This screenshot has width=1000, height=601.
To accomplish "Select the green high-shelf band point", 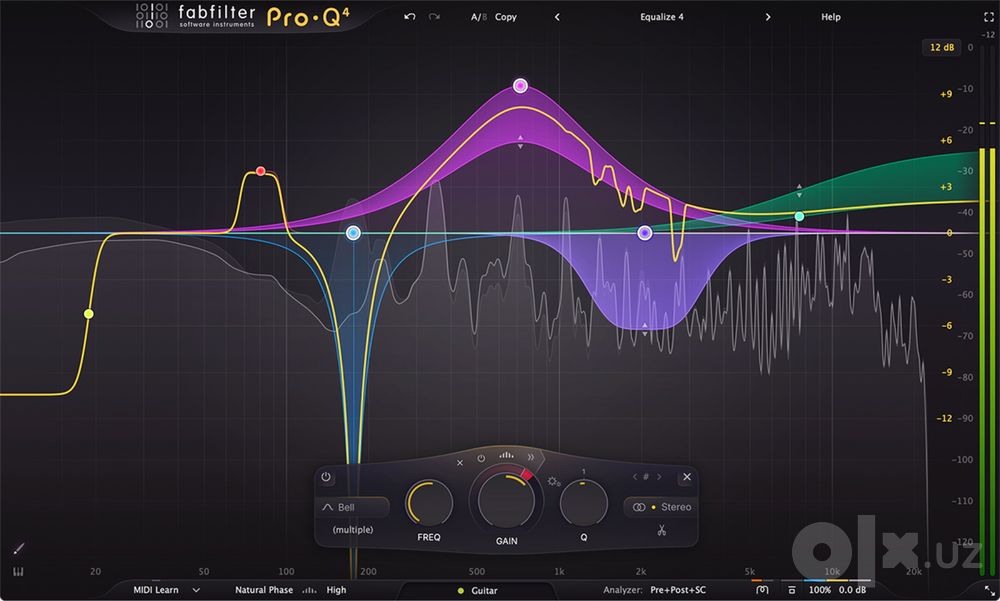I will 799,217.
